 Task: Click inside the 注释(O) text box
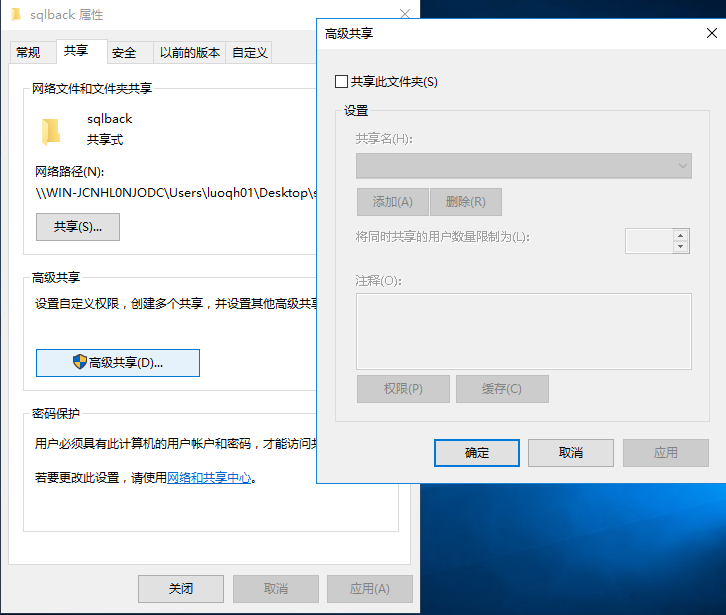[x=524, y=331]
